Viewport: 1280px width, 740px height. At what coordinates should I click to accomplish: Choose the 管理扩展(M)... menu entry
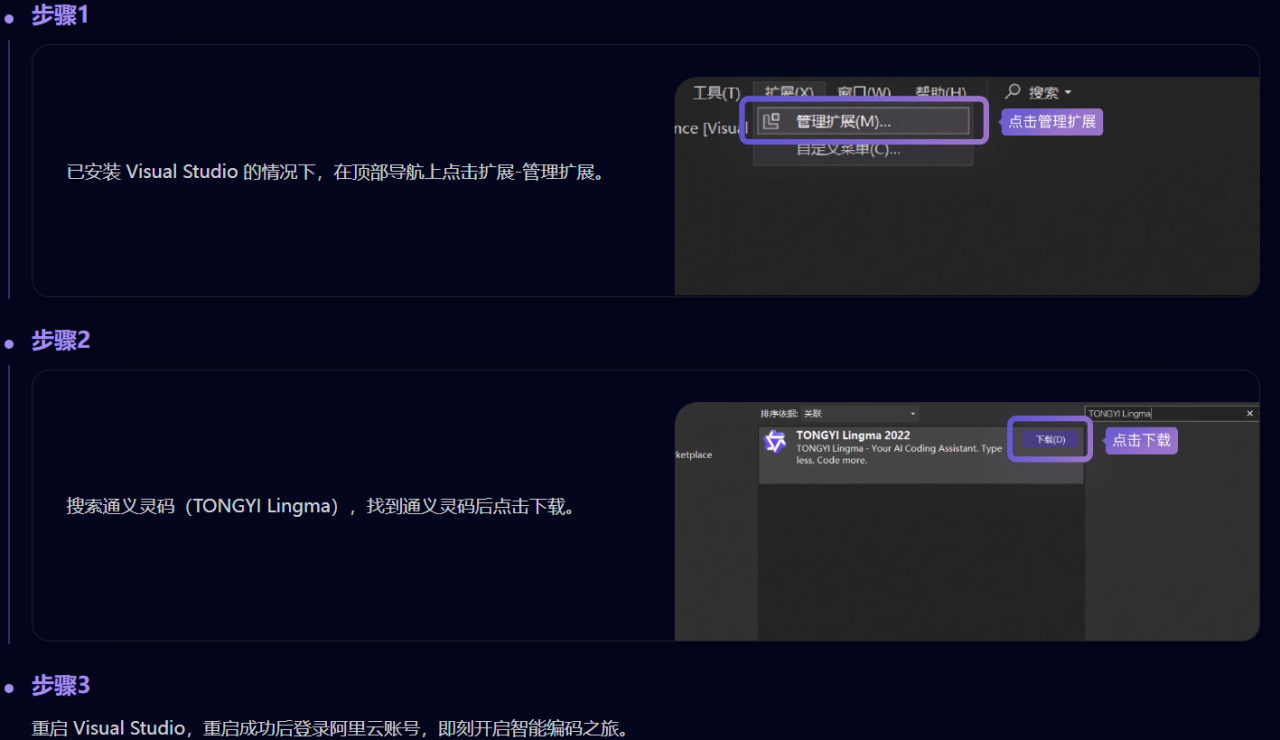tap(863, 121)
